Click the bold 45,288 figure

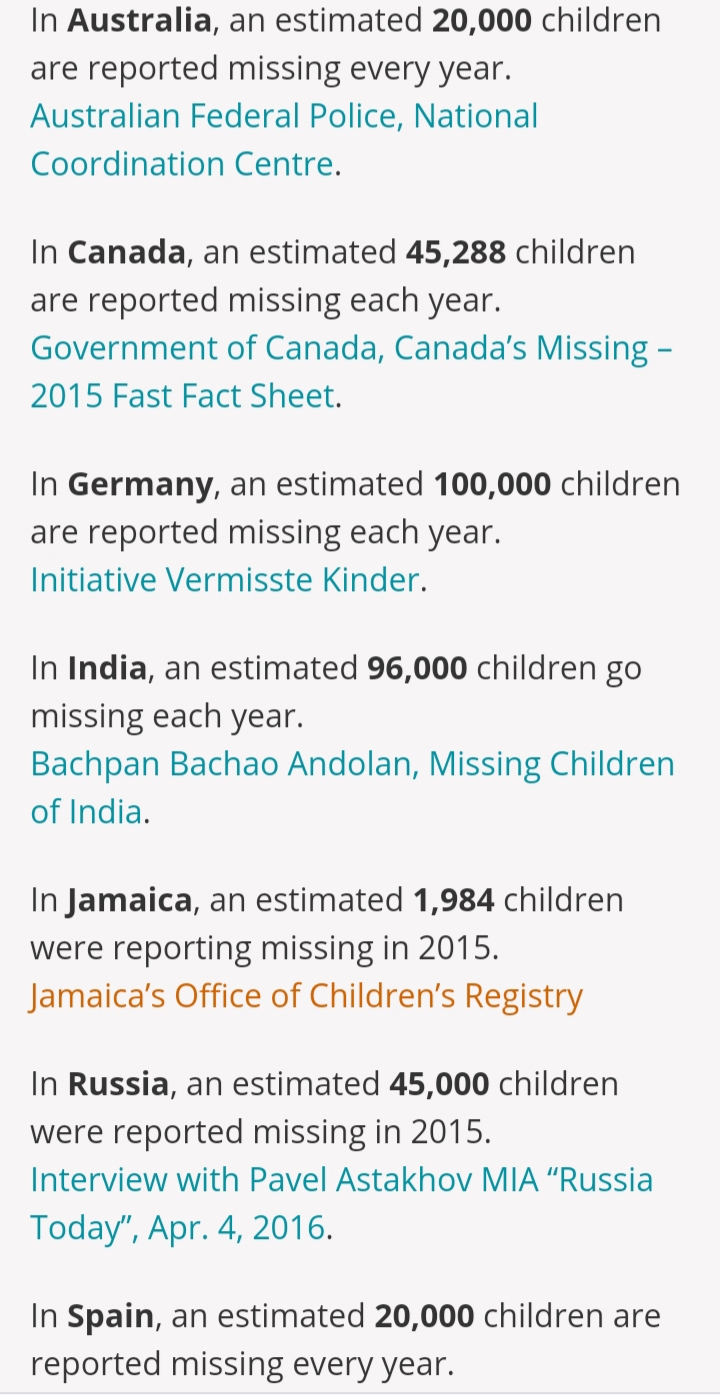(x=456, y=252)
